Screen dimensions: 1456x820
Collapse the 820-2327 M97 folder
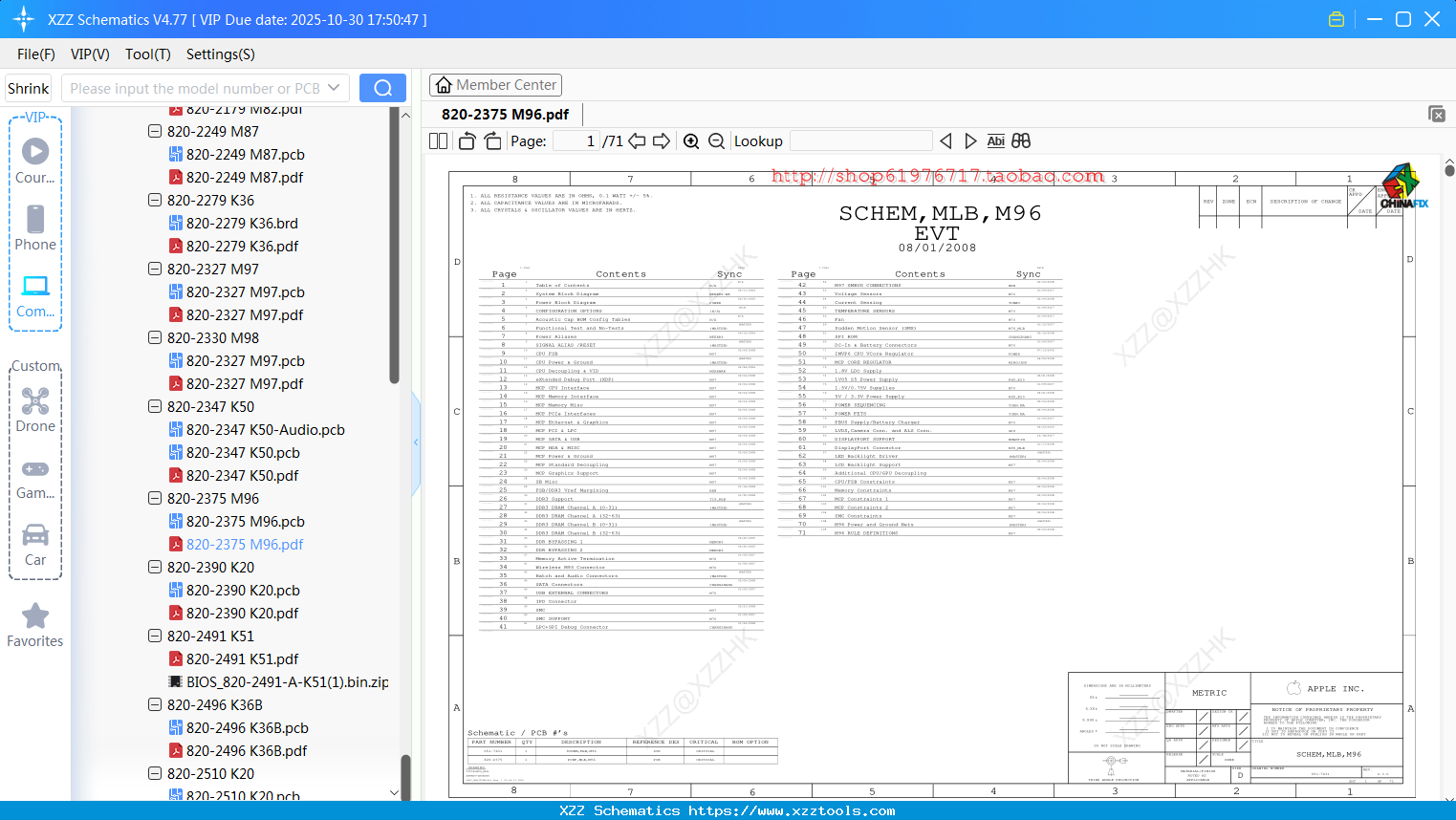click(155, 269)
